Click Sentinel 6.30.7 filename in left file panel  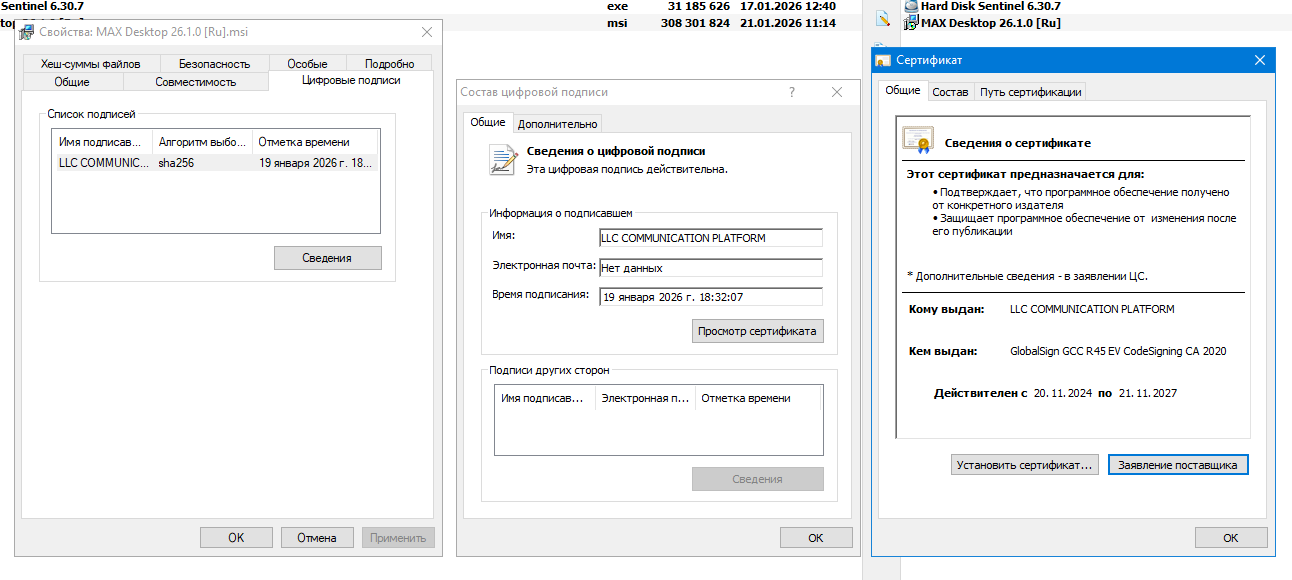(x=42, y=6)
